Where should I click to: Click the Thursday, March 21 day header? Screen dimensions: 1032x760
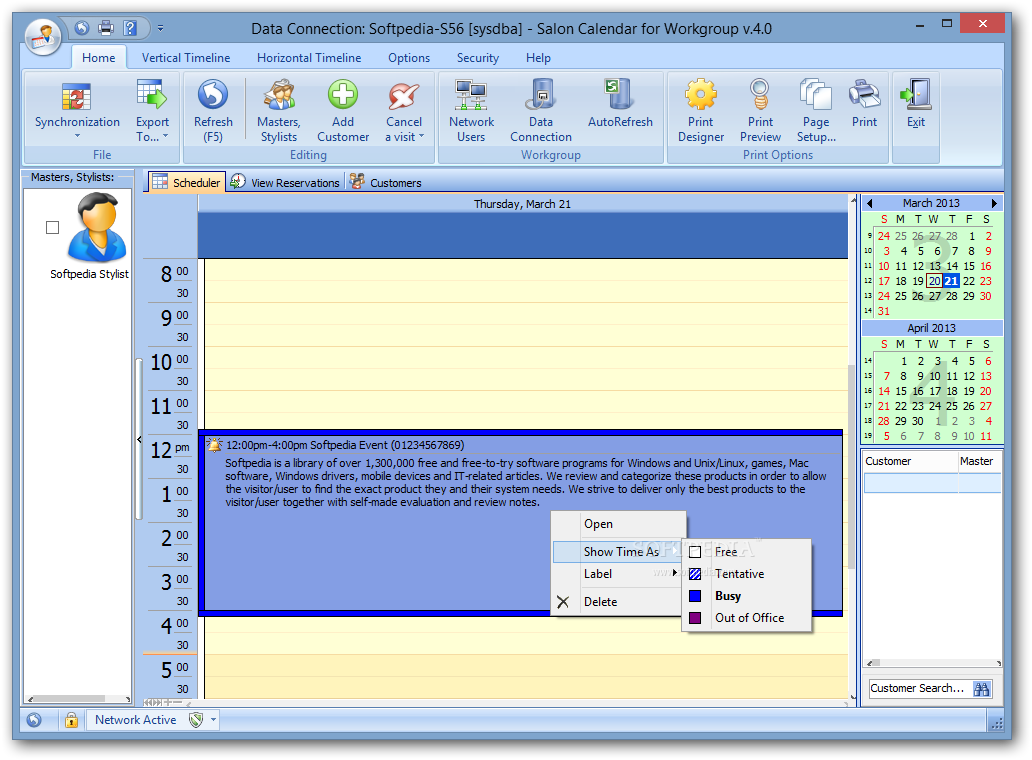point(523,204)
